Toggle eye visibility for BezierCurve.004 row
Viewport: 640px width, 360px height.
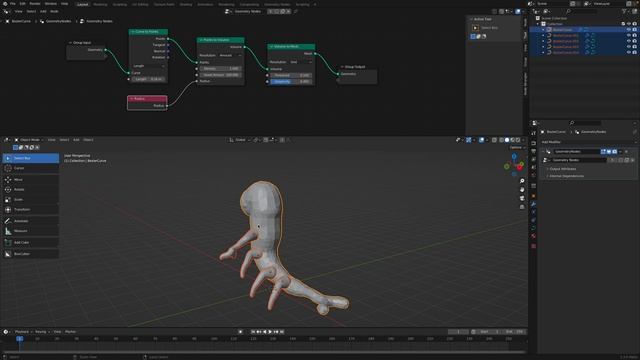coord(629,53)
